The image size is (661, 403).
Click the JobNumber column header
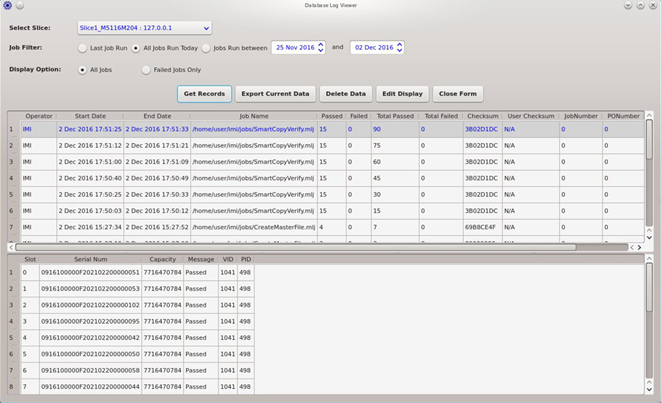click(581, 116)
